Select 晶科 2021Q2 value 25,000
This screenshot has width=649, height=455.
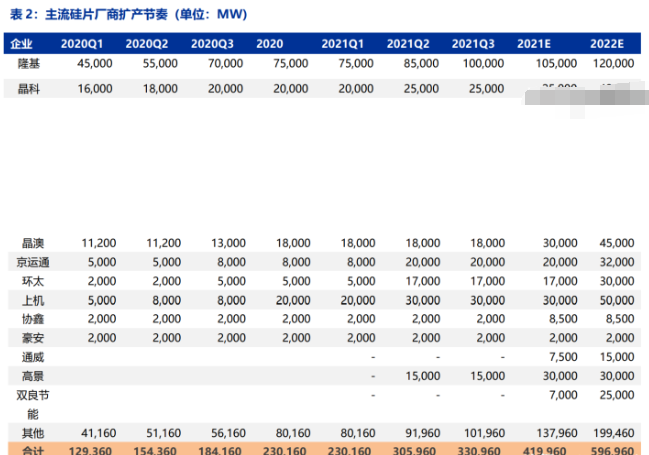coord(421,89)
